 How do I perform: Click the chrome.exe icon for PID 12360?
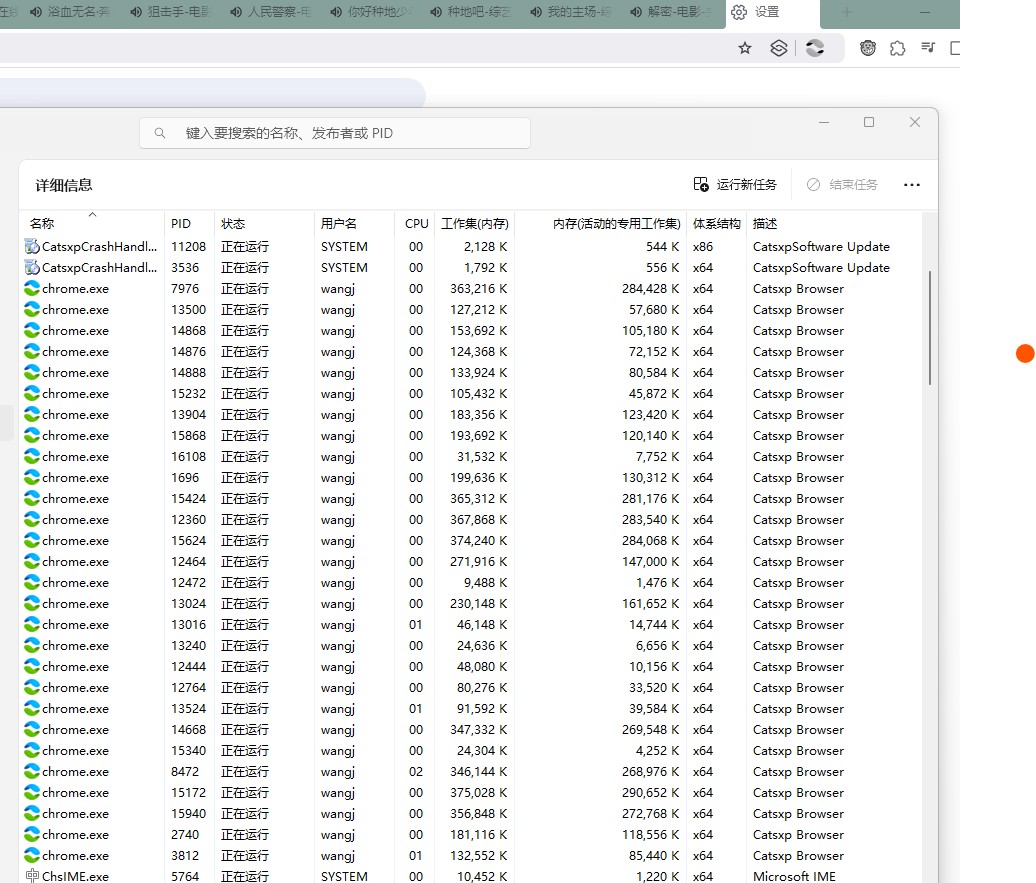tap(32, 519)
